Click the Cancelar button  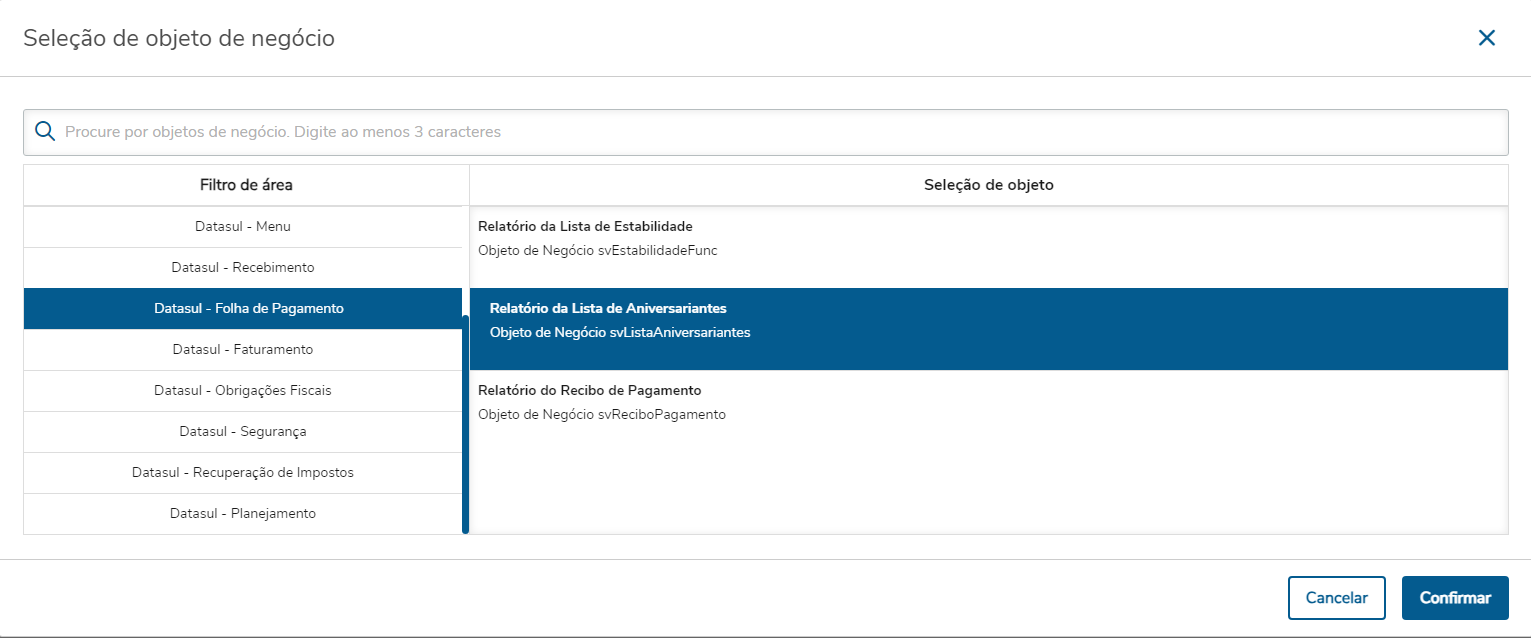[x=1336, y=598]
